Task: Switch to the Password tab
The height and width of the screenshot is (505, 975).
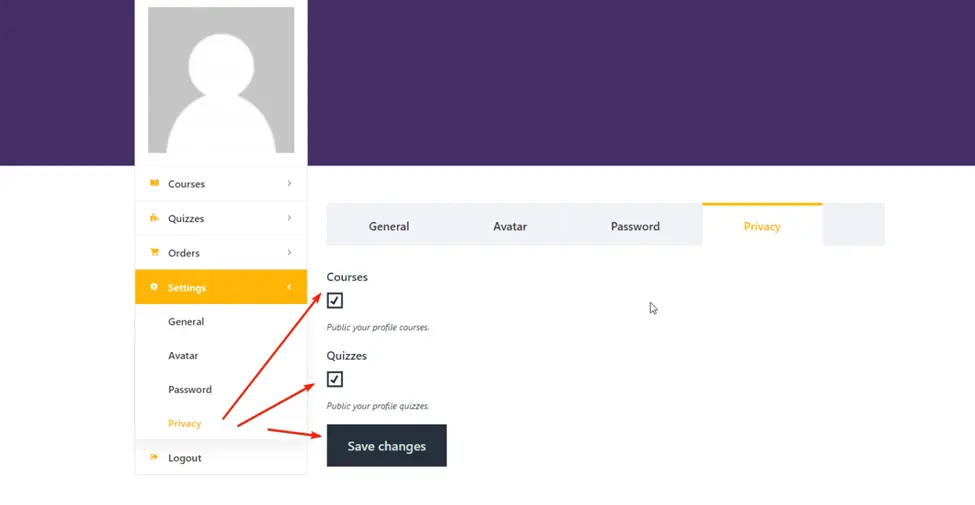Action: pyautogui.click(x=635, y=226)
